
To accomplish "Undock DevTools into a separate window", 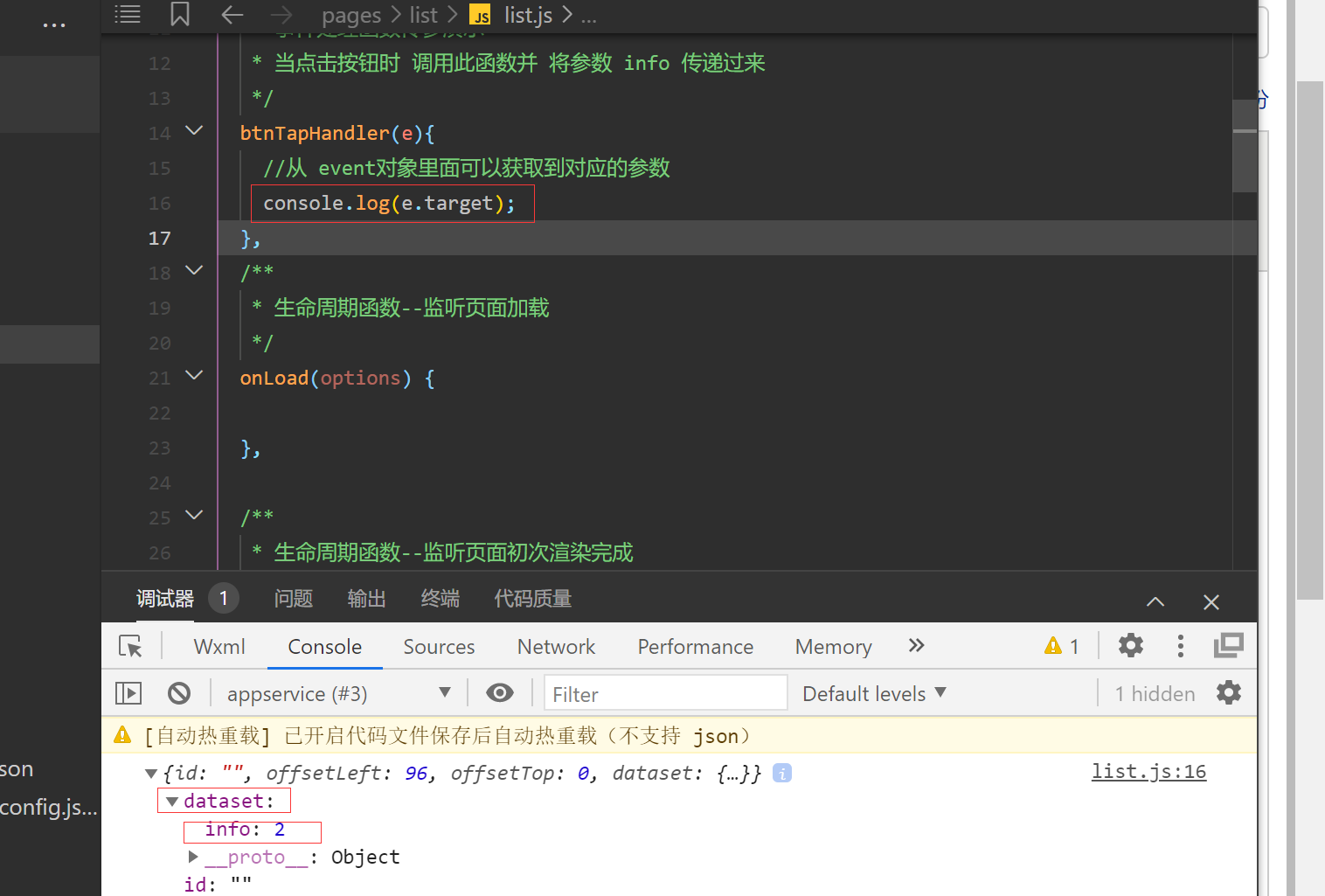I will pyautogui.click(x=1229, y=646).
